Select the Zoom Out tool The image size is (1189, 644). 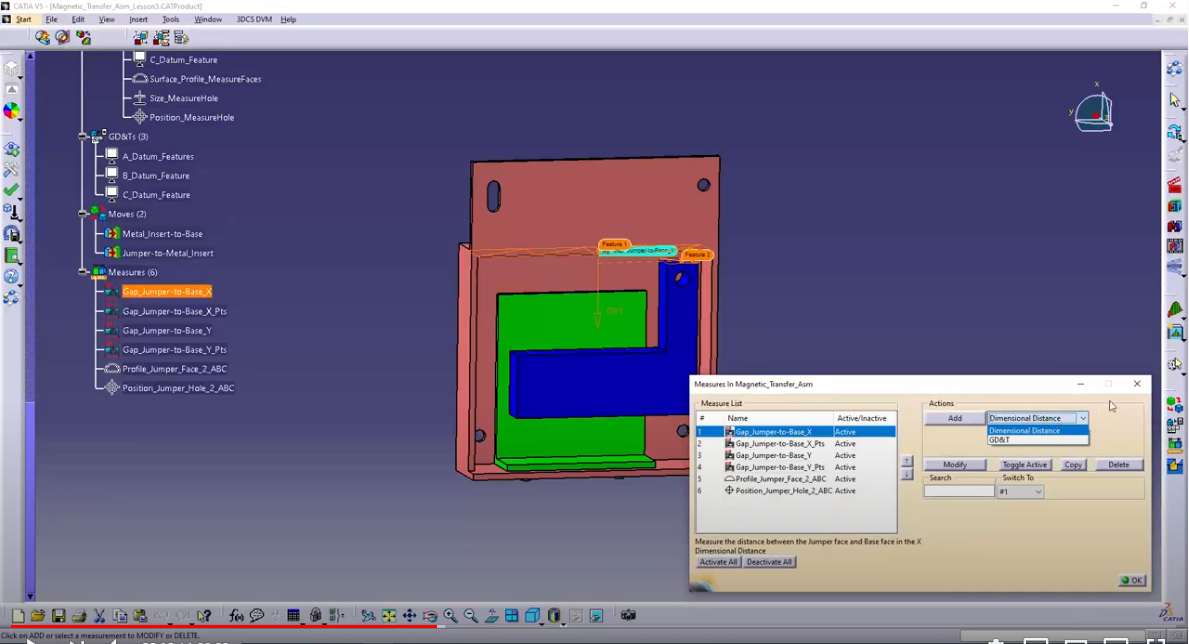pos(470,615)
